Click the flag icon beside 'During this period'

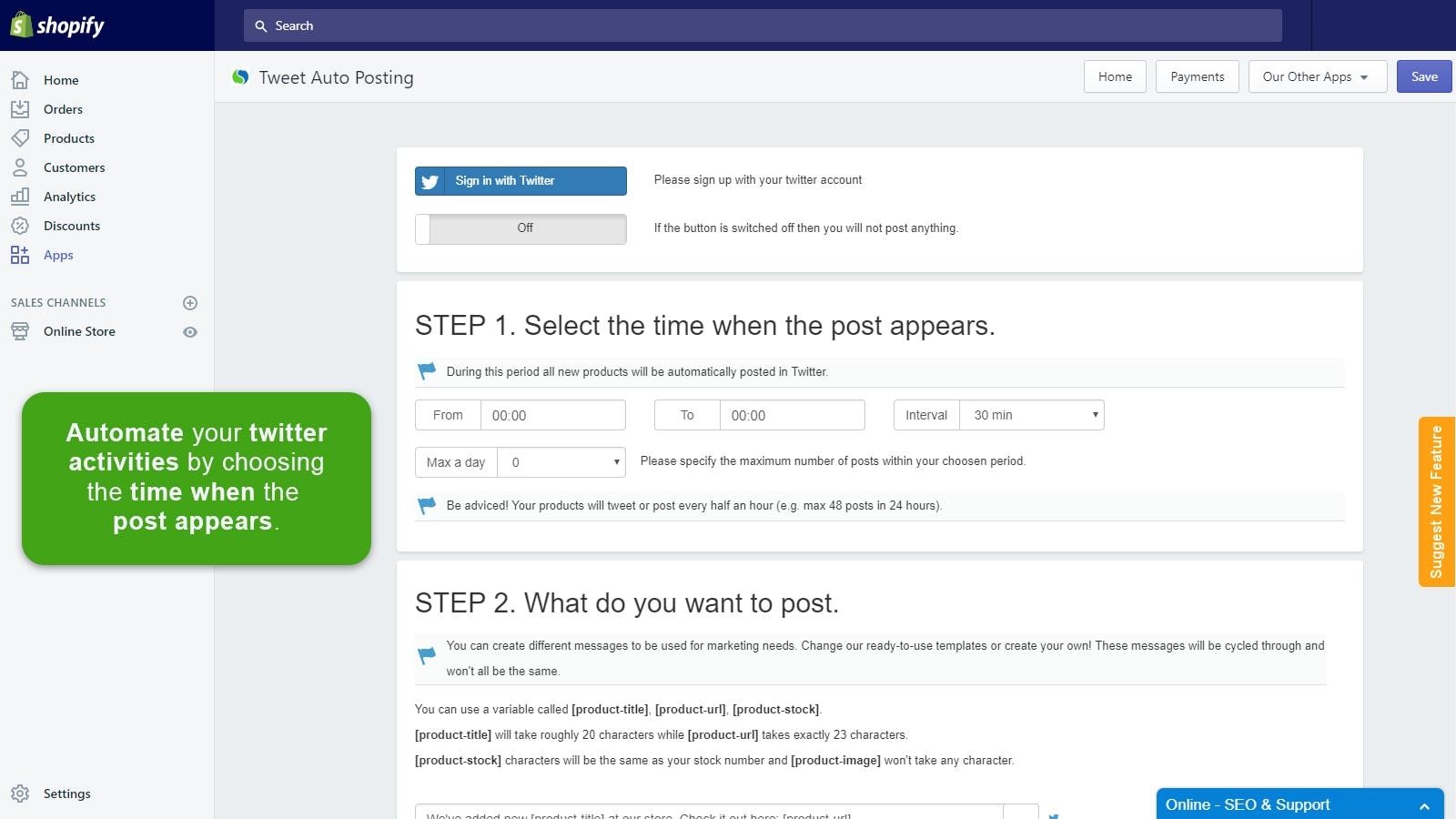427,371
